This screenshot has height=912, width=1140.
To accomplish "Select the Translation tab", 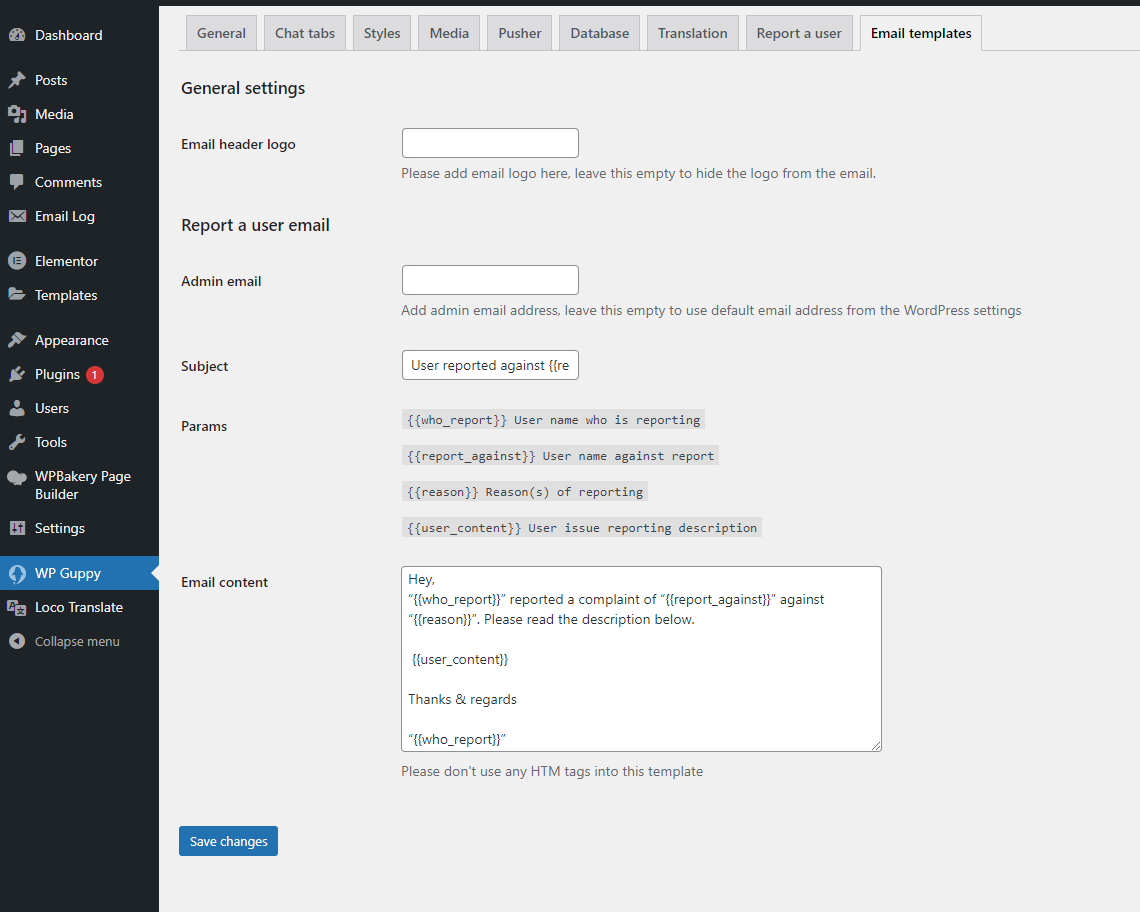I will point(692,33).
